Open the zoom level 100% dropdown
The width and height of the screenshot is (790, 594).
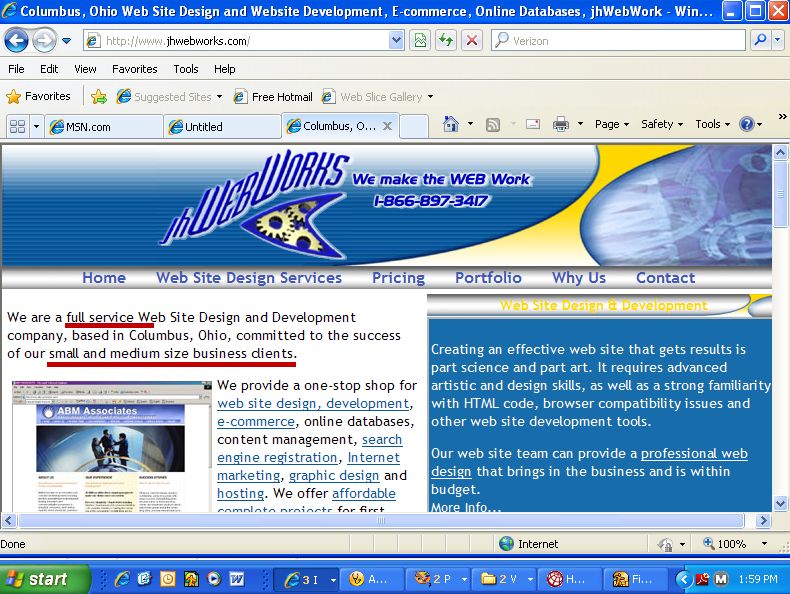tap(764, 544)
